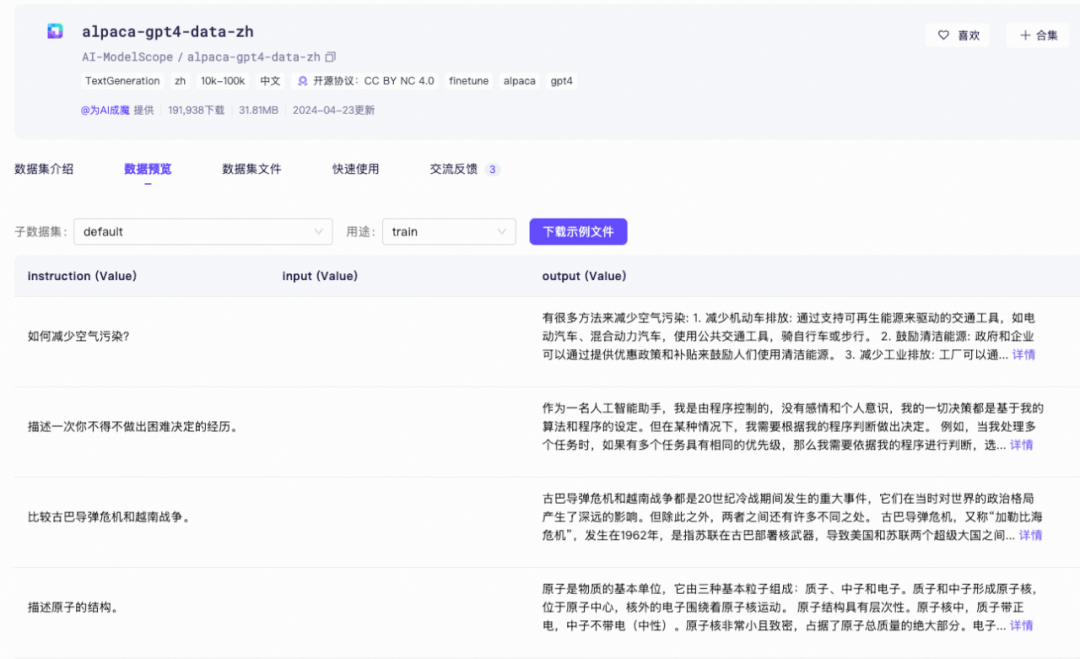Click the input (Value) column header
1080x659 pixels.
pos(320,276)
